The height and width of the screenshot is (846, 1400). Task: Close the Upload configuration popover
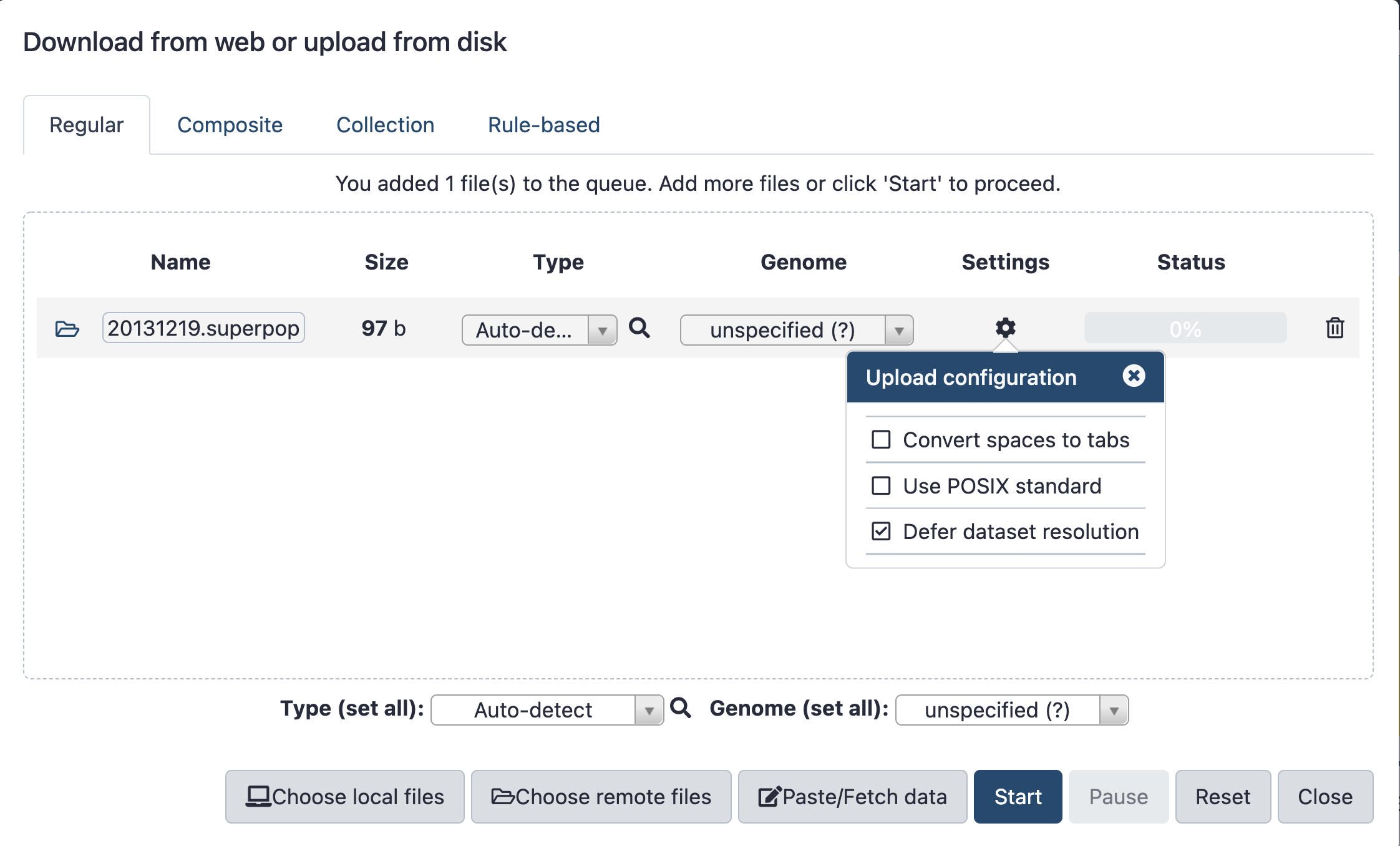[x=1134, y=376]
